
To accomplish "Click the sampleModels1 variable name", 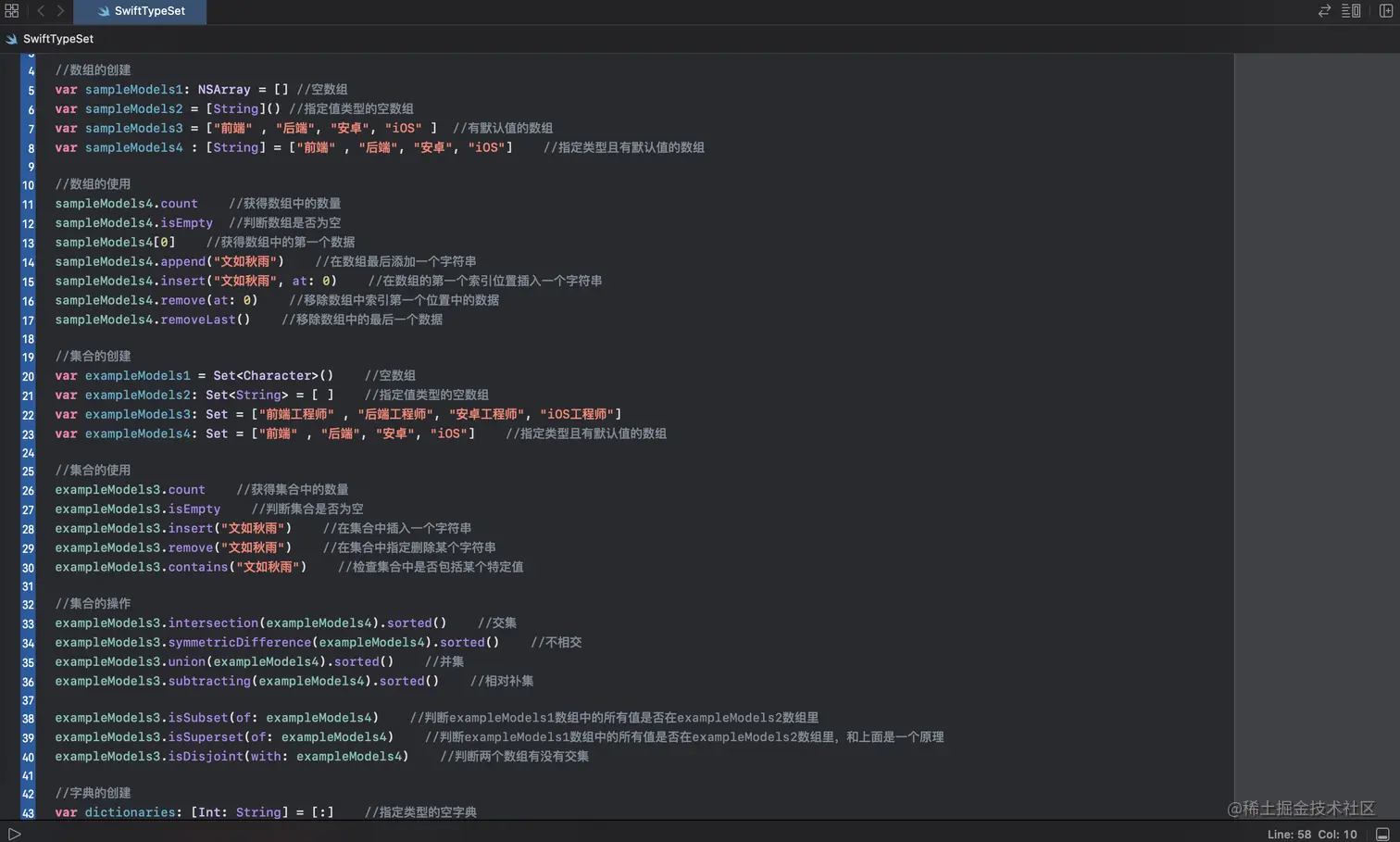I will [x=134, y=90].
